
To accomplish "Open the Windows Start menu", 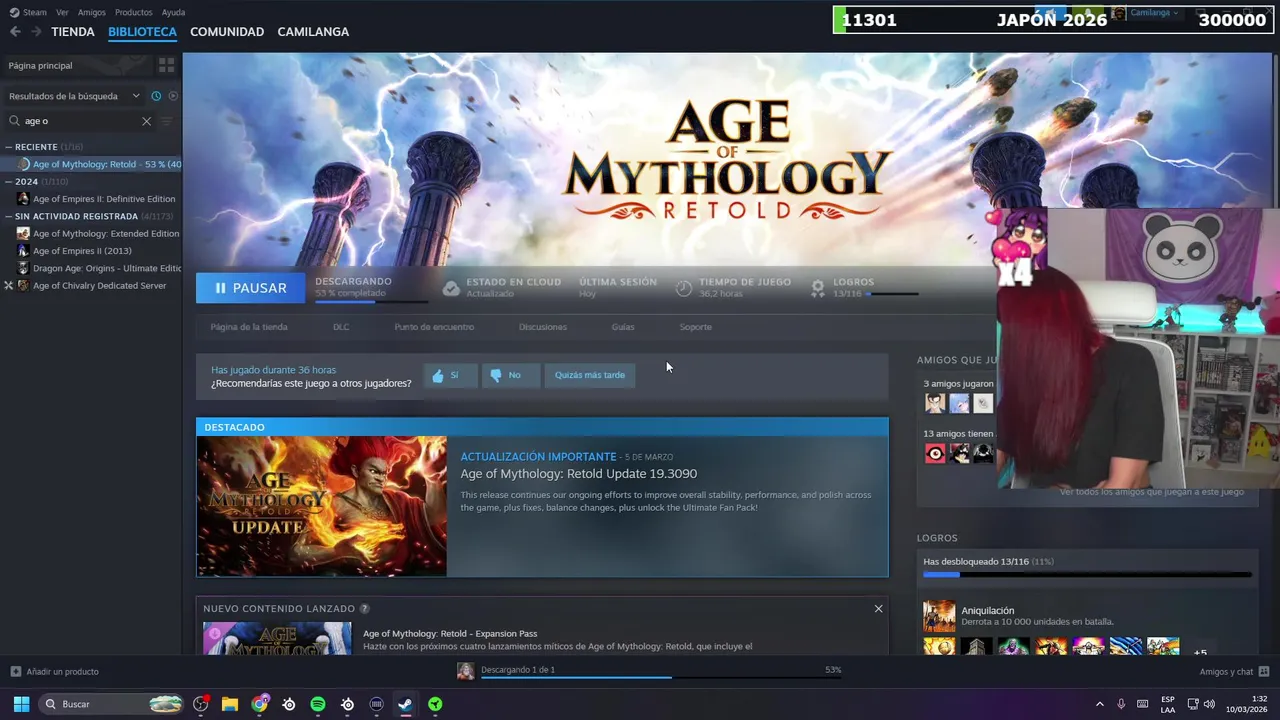I will pos(21,704).
